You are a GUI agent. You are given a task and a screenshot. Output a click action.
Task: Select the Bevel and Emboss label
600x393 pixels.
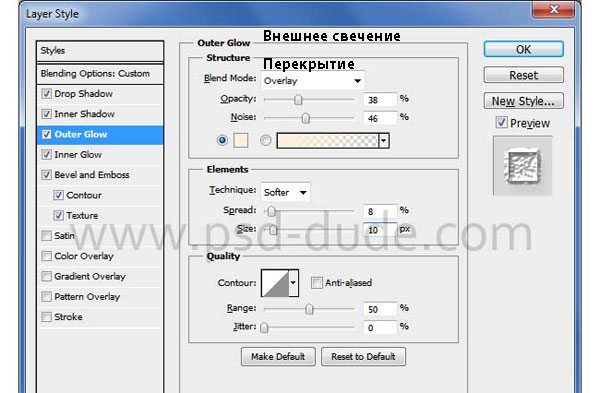(92, 175)
